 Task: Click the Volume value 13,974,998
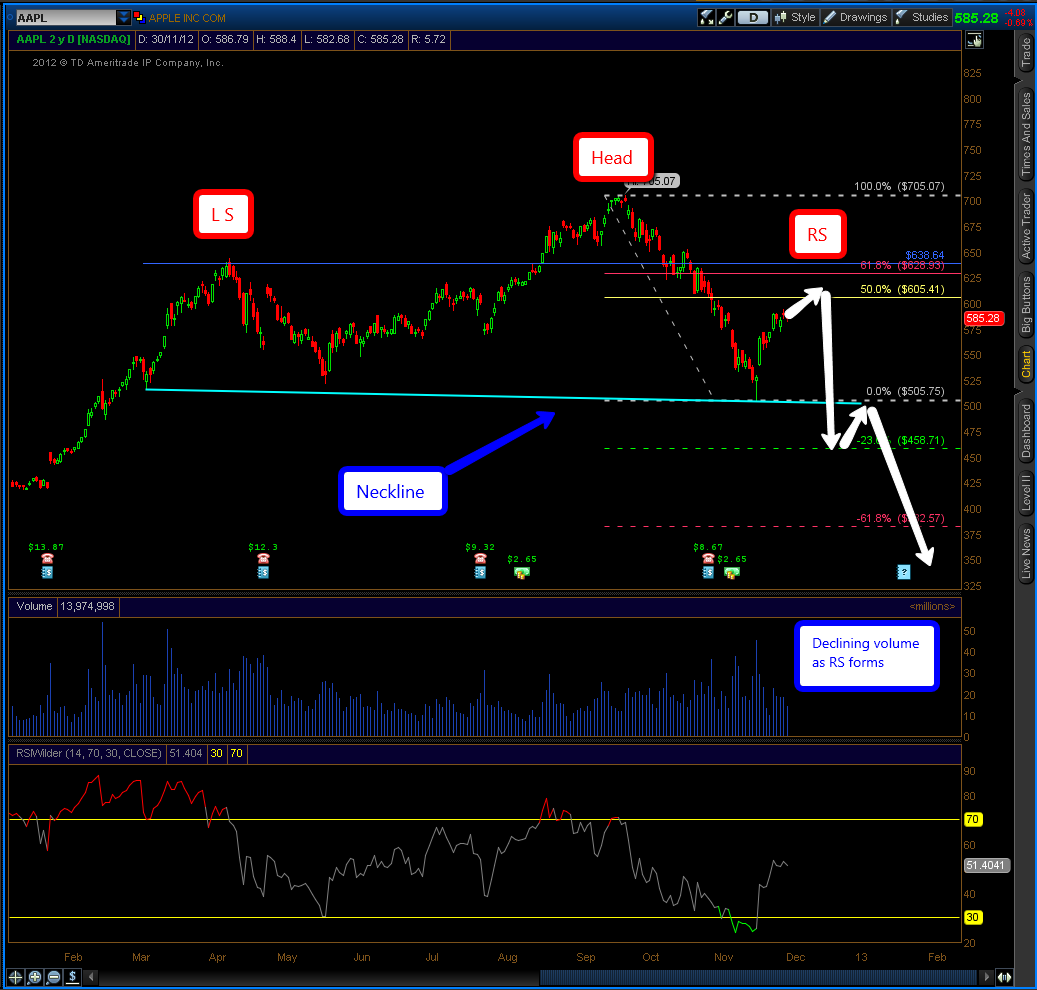[87, 606]
